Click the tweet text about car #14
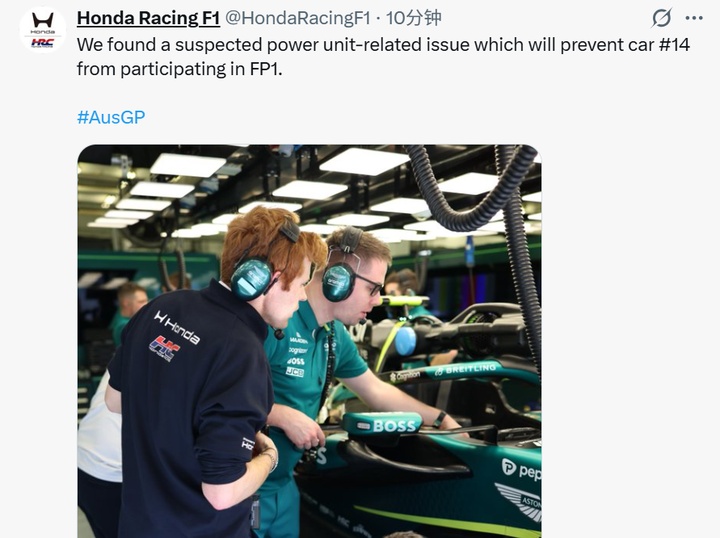 click(x=383, y=57)
